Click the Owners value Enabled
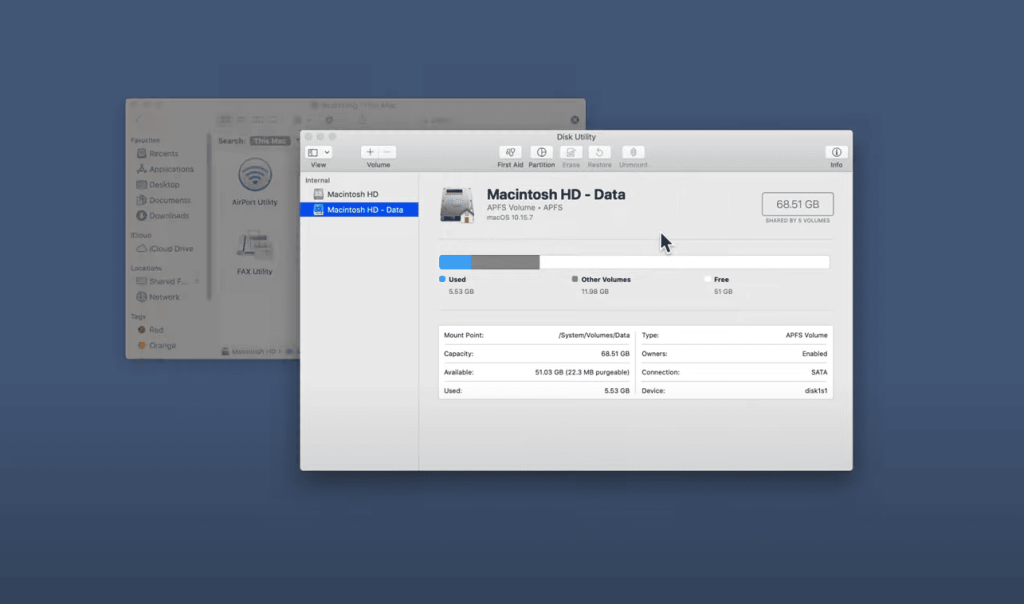The height and width of the screenshot is (604, 1024). click(814, 353)
